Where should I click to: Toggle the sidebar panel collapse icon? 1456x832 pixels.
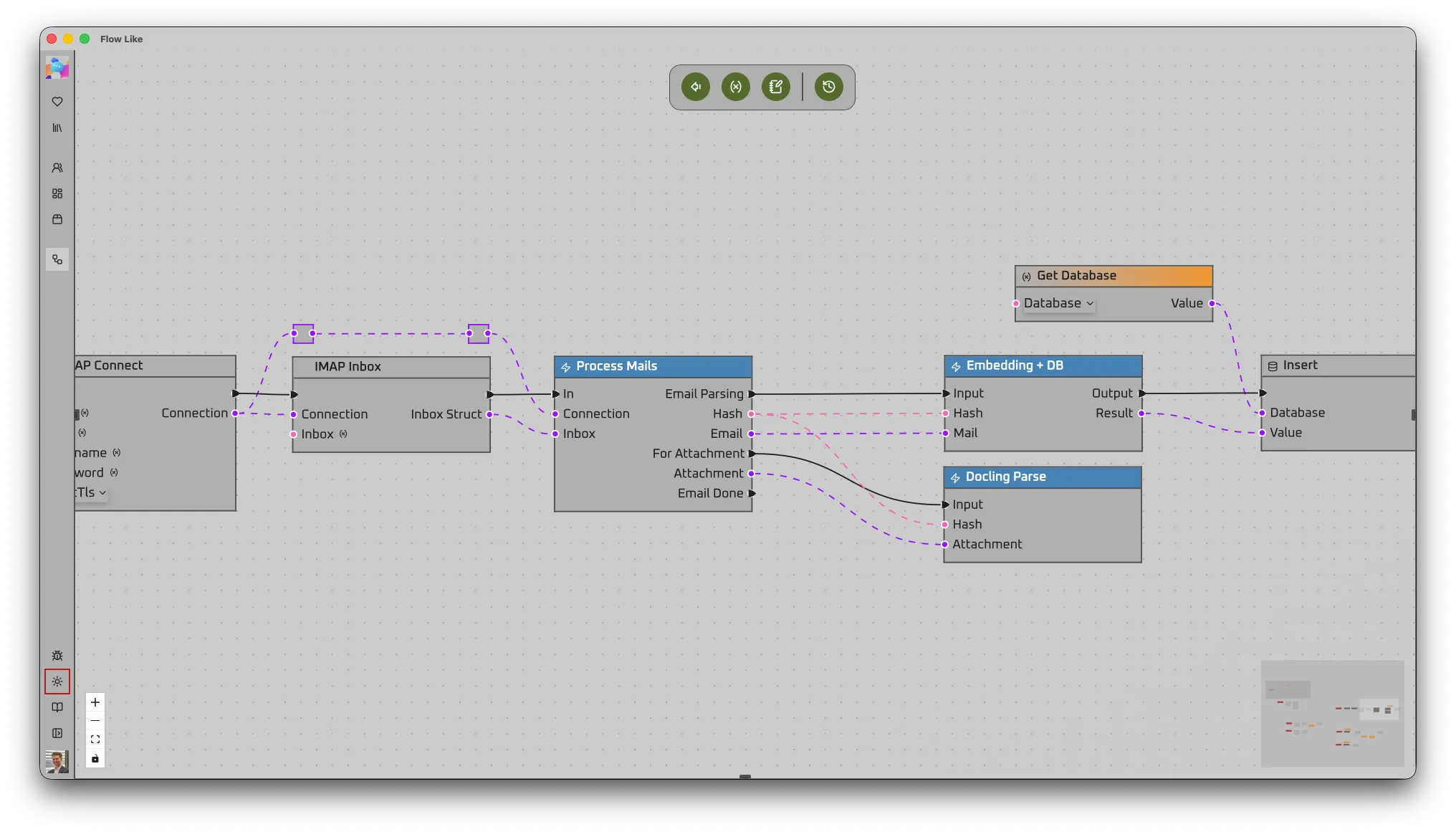(57, 733)
